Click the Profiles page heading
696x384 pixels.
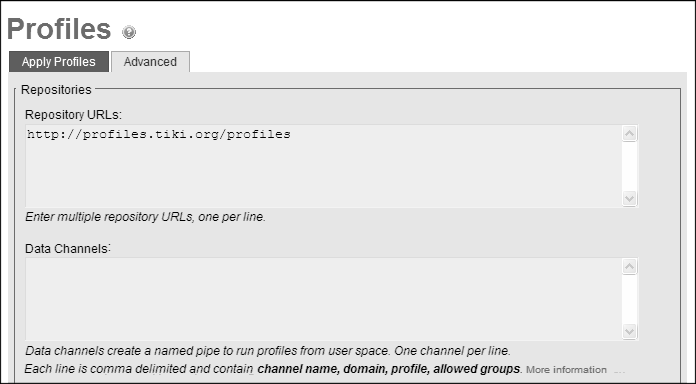pyautogui.click(x=59, y=29)
